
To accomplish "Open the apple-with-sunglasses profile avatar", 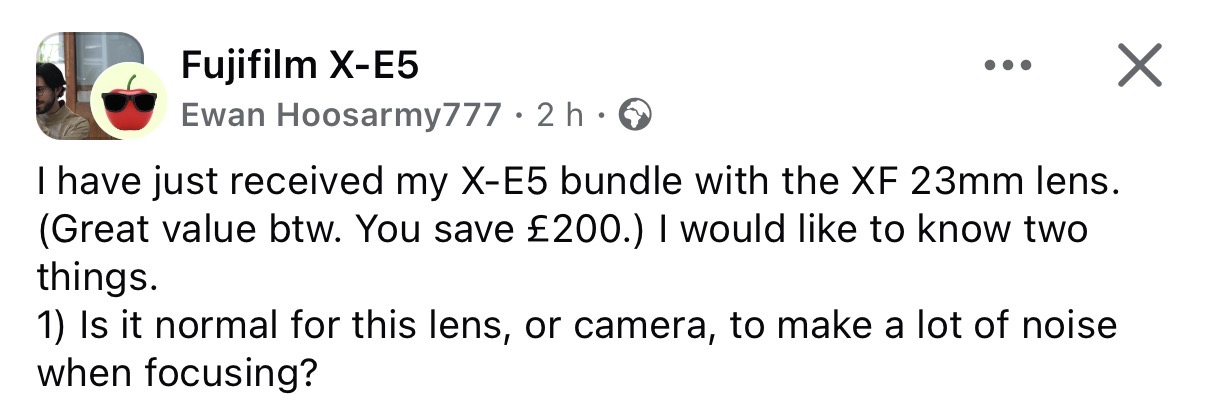I will click(x=129, y=105).
